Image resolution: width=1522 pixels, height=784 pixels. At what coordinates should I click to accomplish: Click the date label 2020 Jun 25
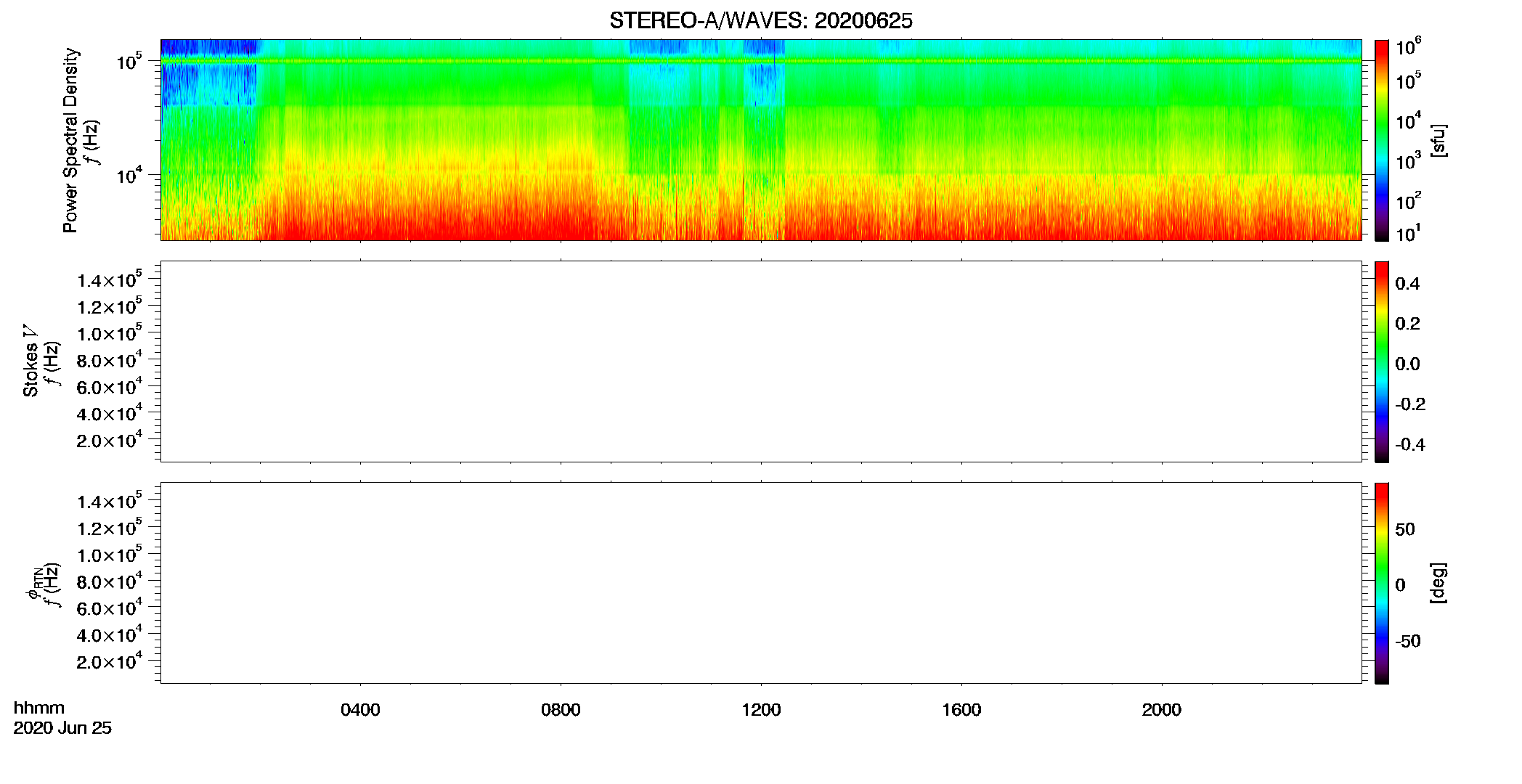[x=62, y=728]
